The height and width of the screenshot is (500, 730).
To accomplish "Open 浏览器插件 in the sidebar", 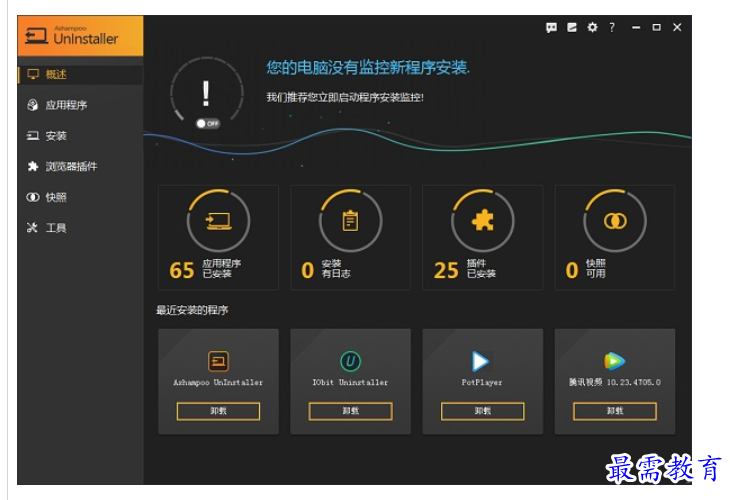I will pyautogui.click(x=80, y=167).
